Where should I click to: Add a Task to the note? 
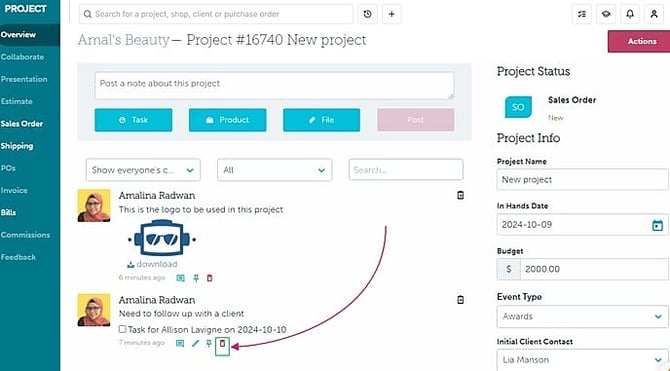coord(133,120)
